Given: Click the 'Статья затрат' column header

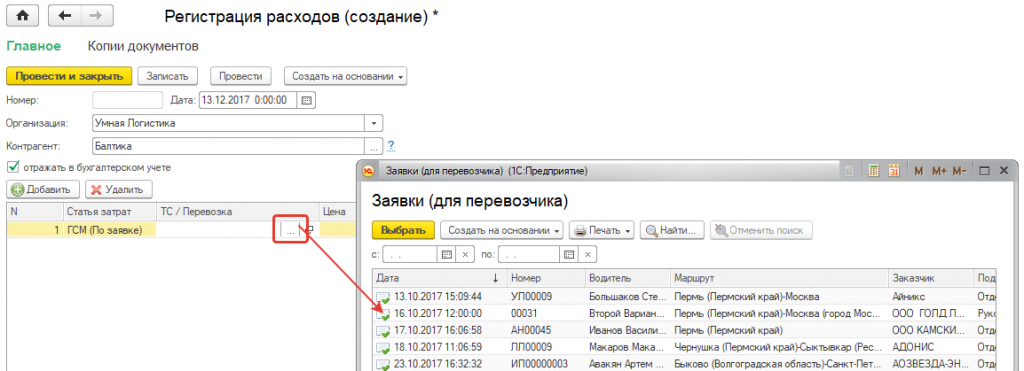Looking at the screenshot, I should [110, 212].
